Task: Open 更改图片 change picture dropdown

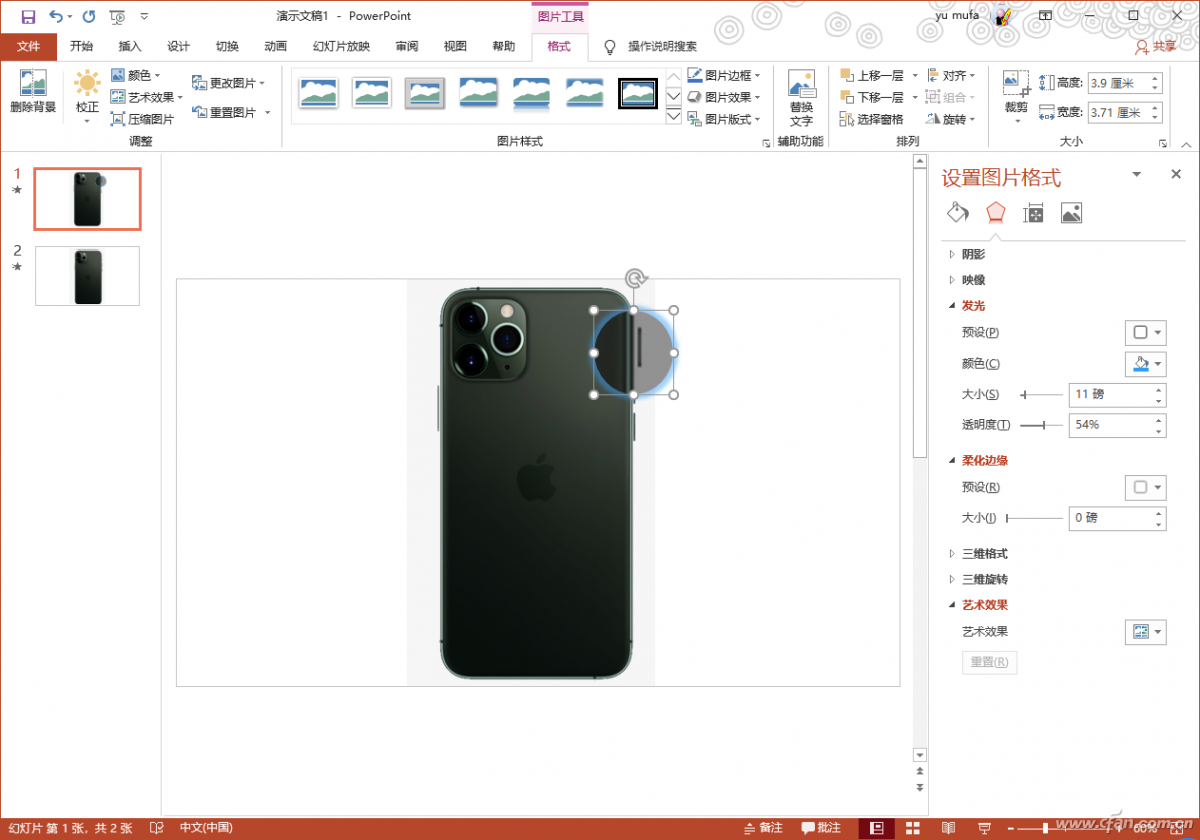Action: tap(229, 83)
